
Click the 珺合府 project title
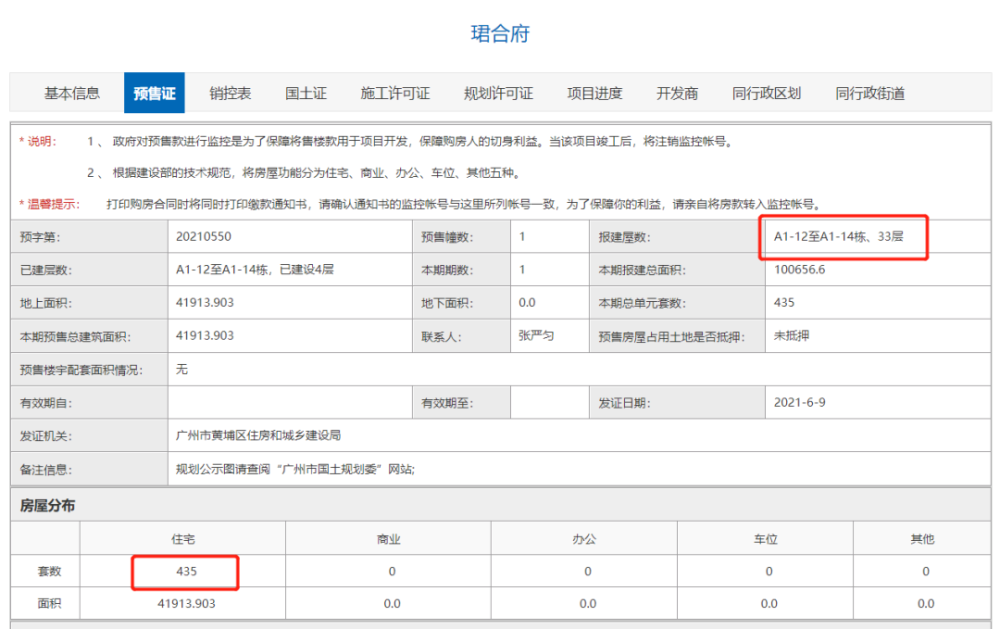click(500, 33)
